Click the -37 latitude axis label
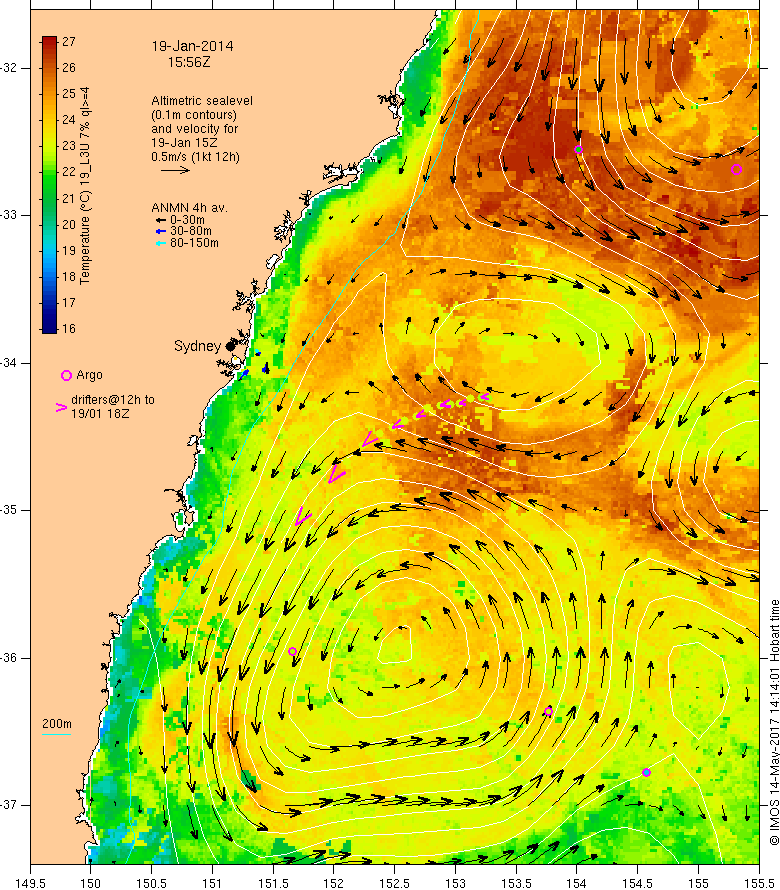This screenshot has width=780, height=890. 9,805
